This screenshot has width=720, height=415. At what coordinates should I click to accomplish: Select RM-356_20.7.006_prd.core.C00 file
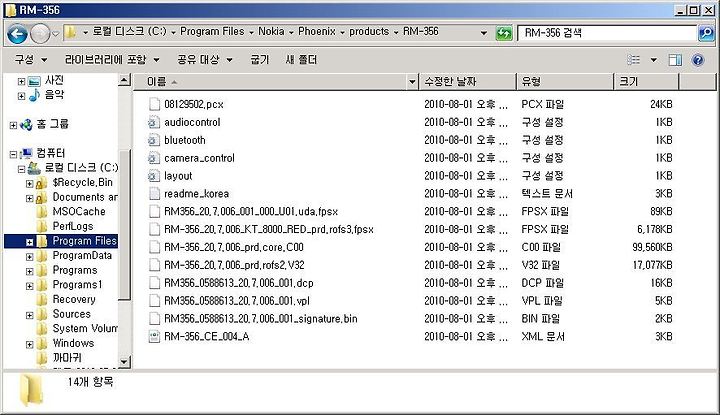[234, 247]
